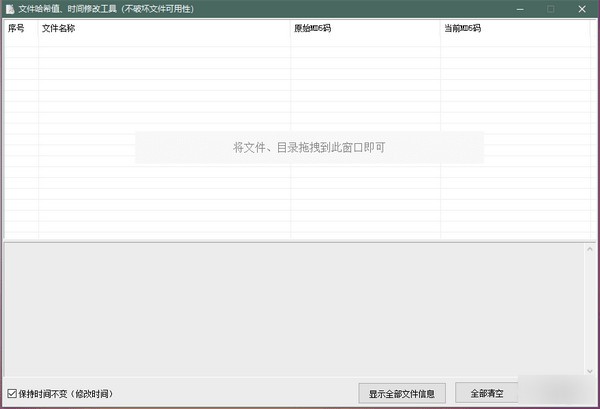Sort by the 文件名称 column header

[x=60, y=29]
